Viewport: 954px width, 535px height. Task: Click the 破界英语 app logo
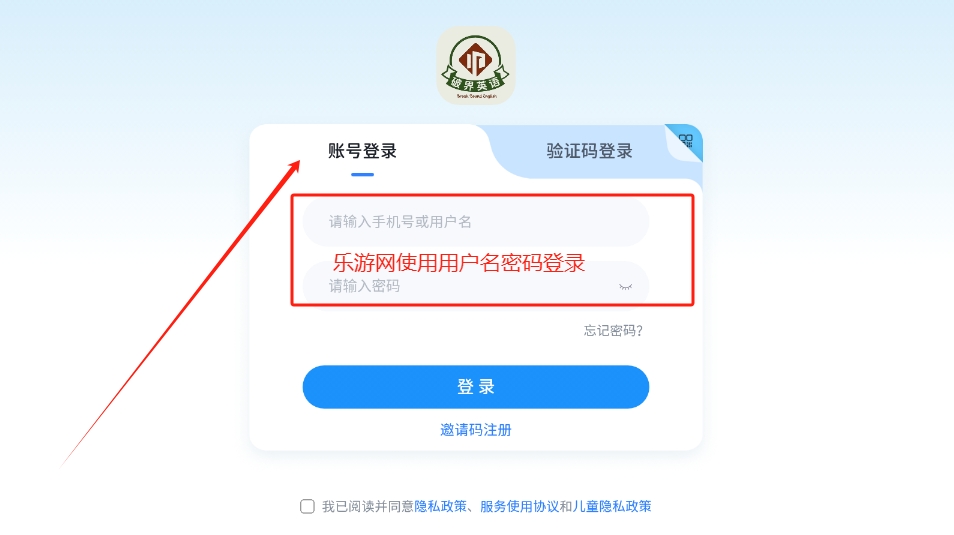(476, 65)
